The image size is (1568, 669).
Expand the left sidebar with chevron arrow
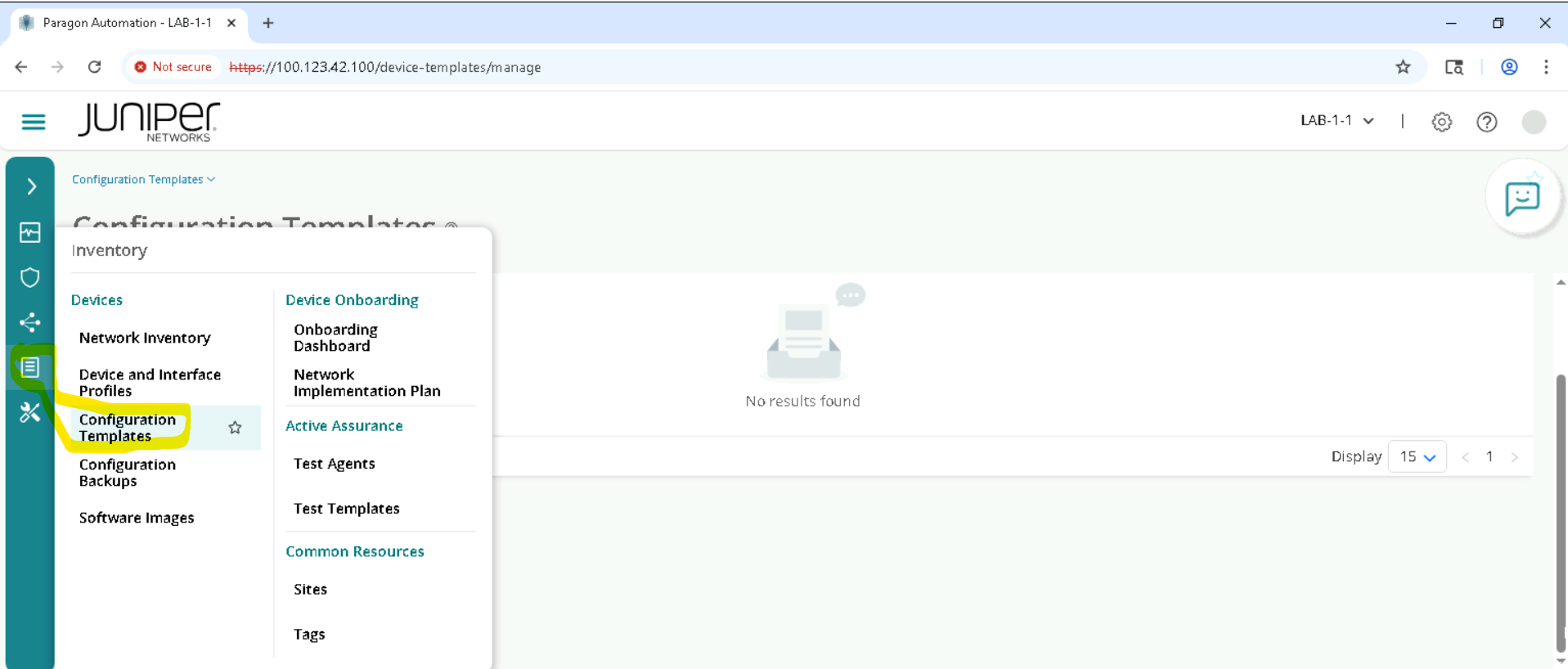tap(31, 186)
